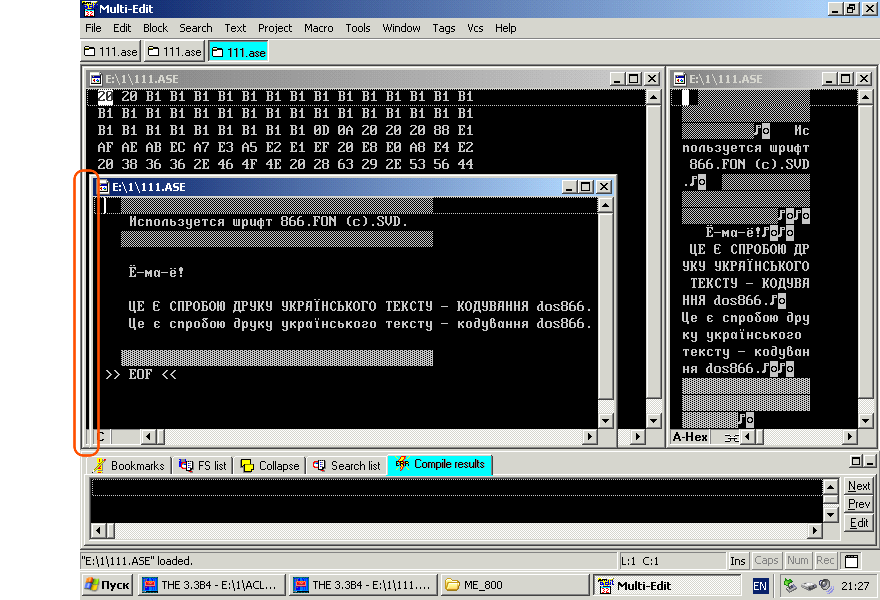
Task: Click the A-Hex window's title bar document icon
Action: tap(680, 79)
